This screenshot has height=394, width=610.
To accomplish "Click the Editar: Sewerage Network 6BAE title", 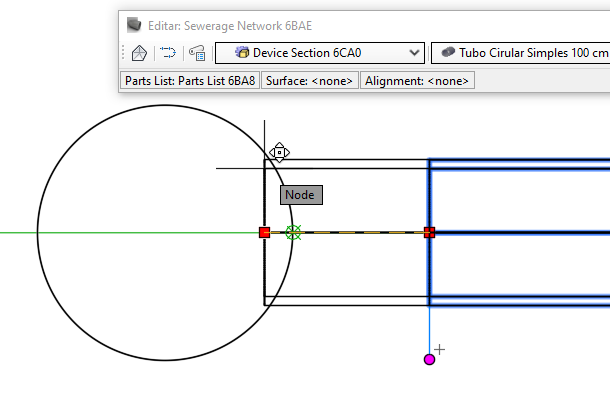I will tap(230, 26).
